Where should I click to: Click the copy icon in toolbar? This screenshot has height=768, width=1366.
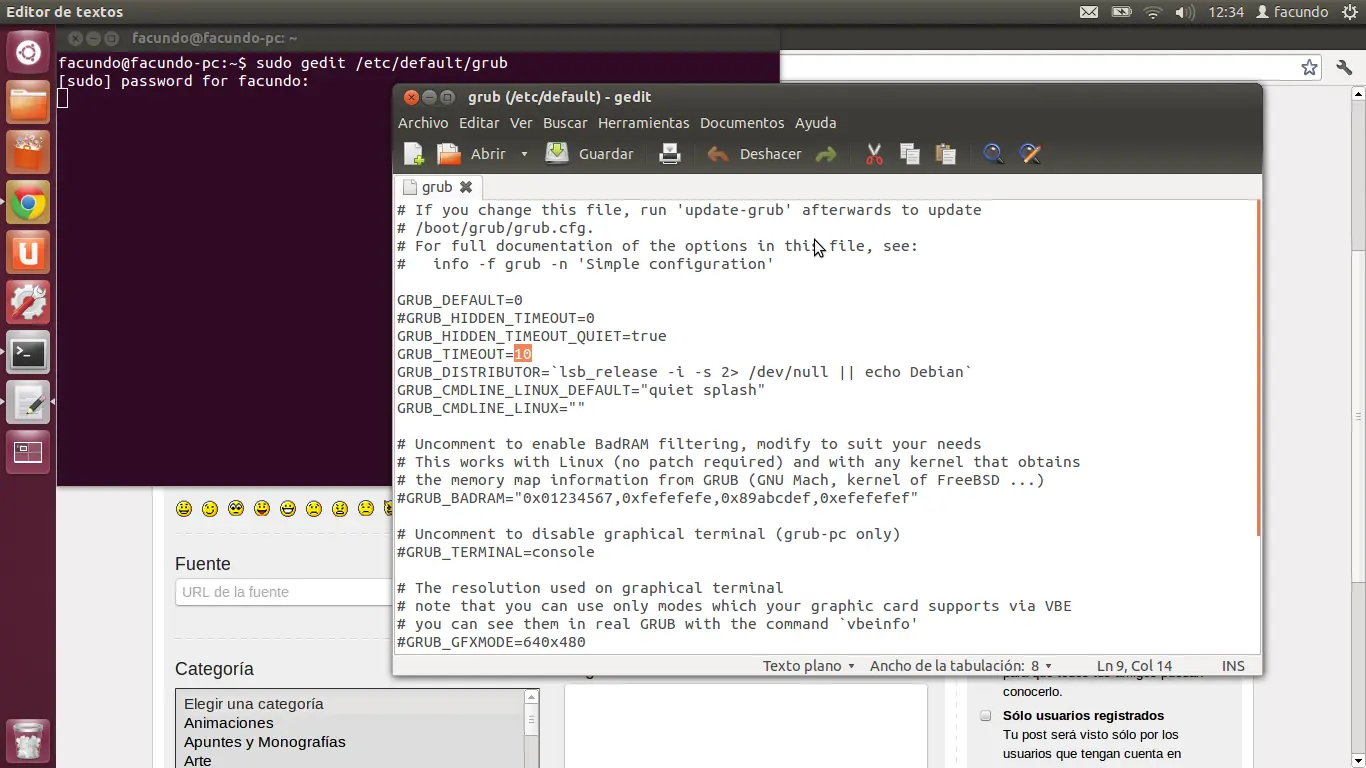point(909,154)
